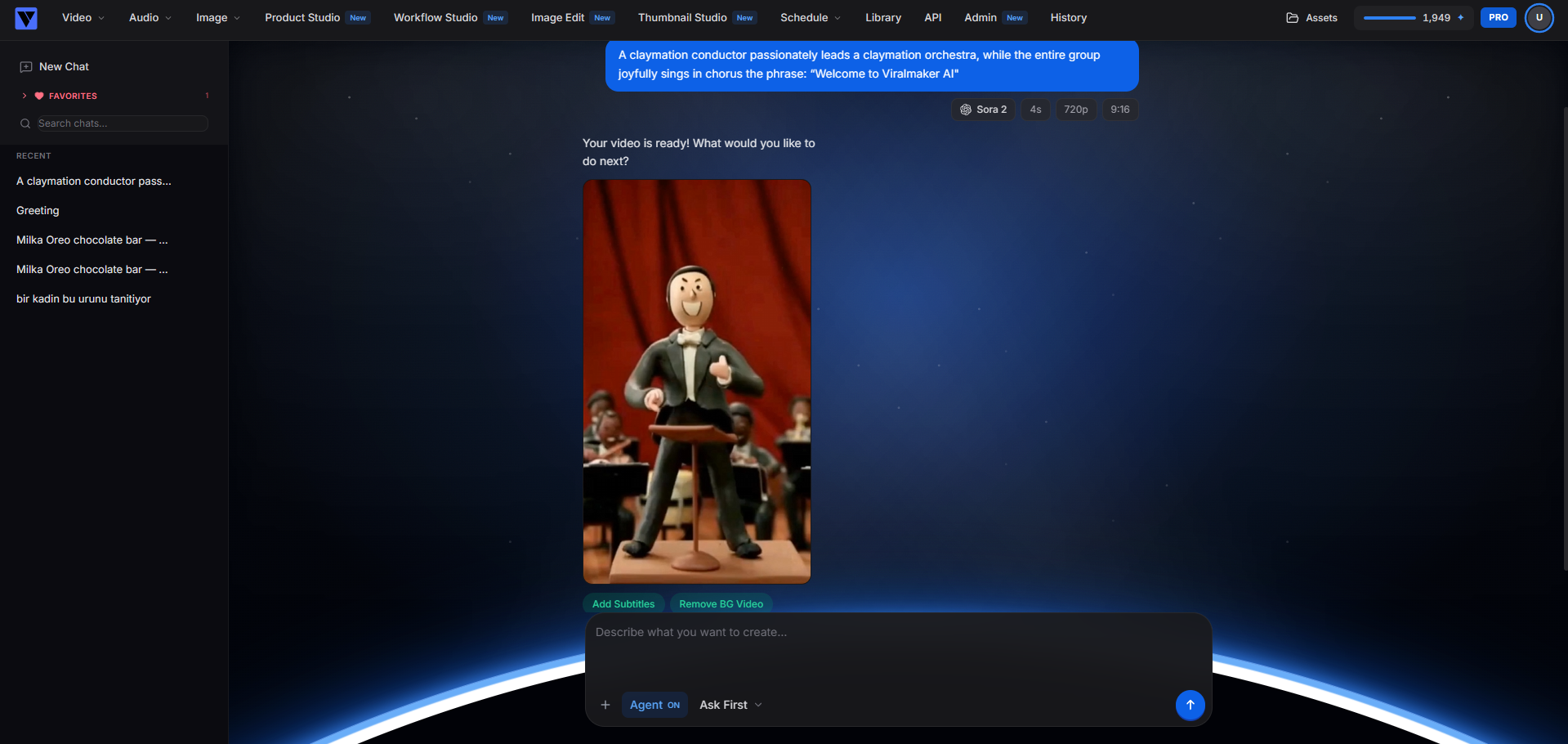Screen dimensions: 1568x744
Task: Expand the Schedule dropdown
Action: pos(810,17)
